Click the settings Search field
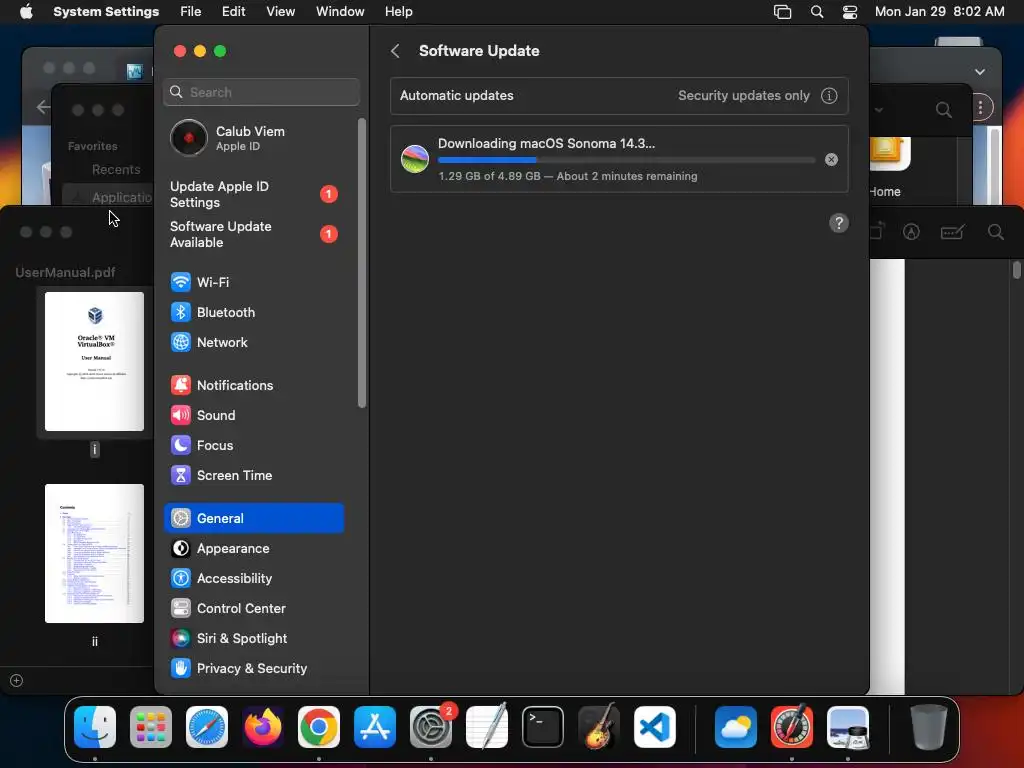1024x768 pixels. point(261,92)
